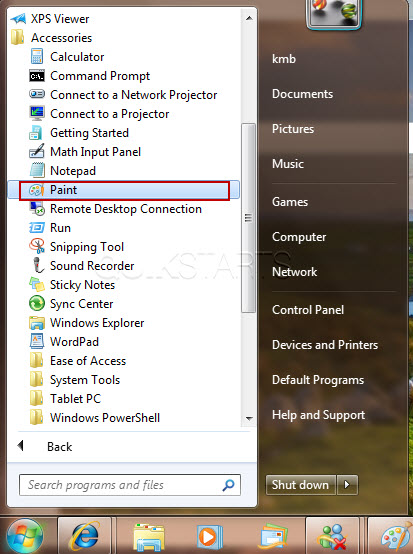Click the Paint palette icon in the list
This screenshot has width=413, height=554.
[36, 190]
